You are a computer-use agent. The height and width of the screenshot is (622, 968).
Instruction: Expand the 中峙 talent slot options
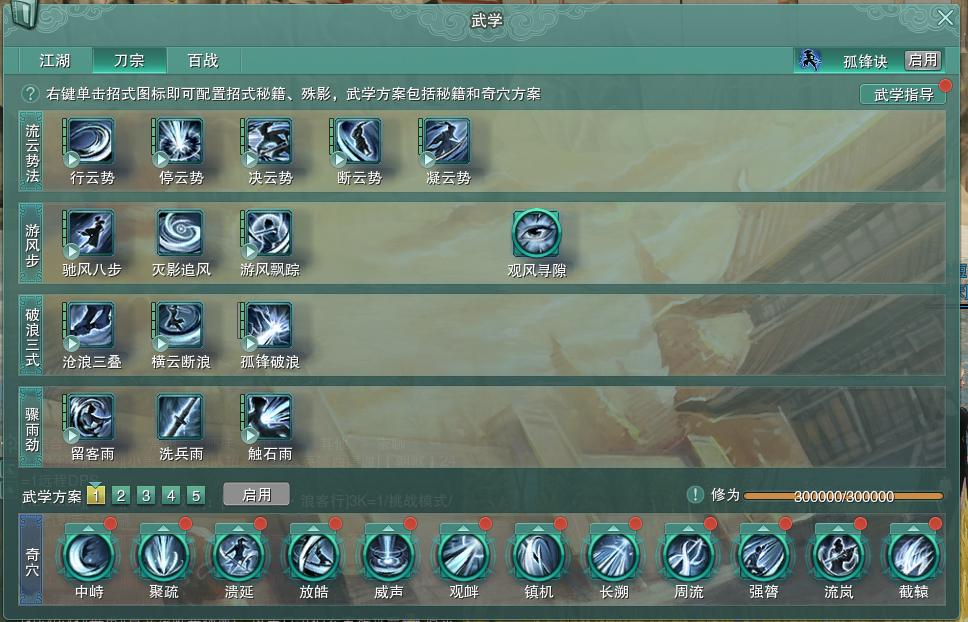[x=89, y=529]
